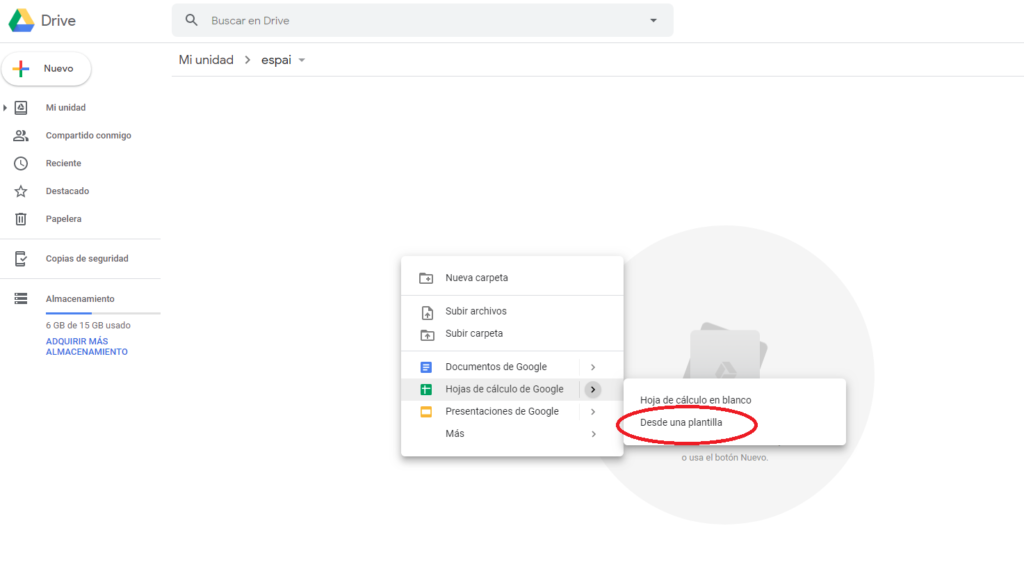Open the Compartido conmigo people icon
The image size is (1024, 567).
coord(21,136)
